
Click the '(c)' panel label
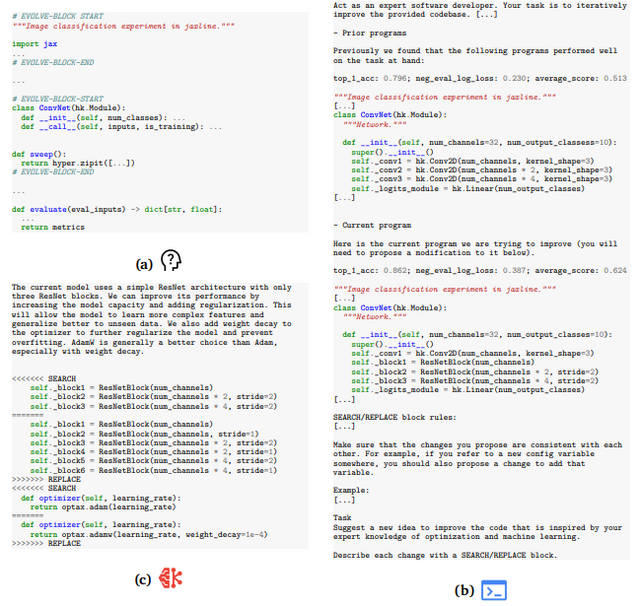143,579
